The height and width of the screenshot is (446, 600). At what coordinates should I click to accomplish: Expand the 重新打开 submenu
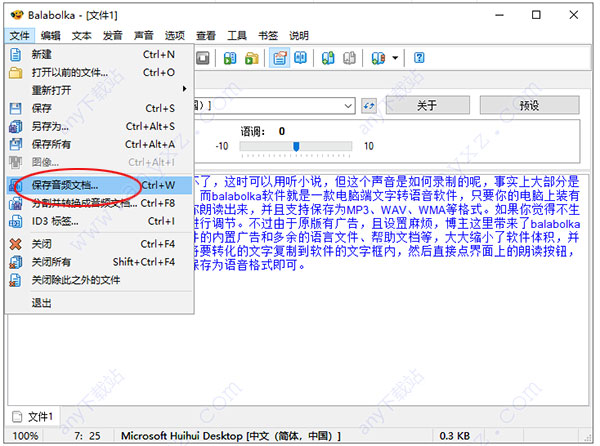click(99, 90)
